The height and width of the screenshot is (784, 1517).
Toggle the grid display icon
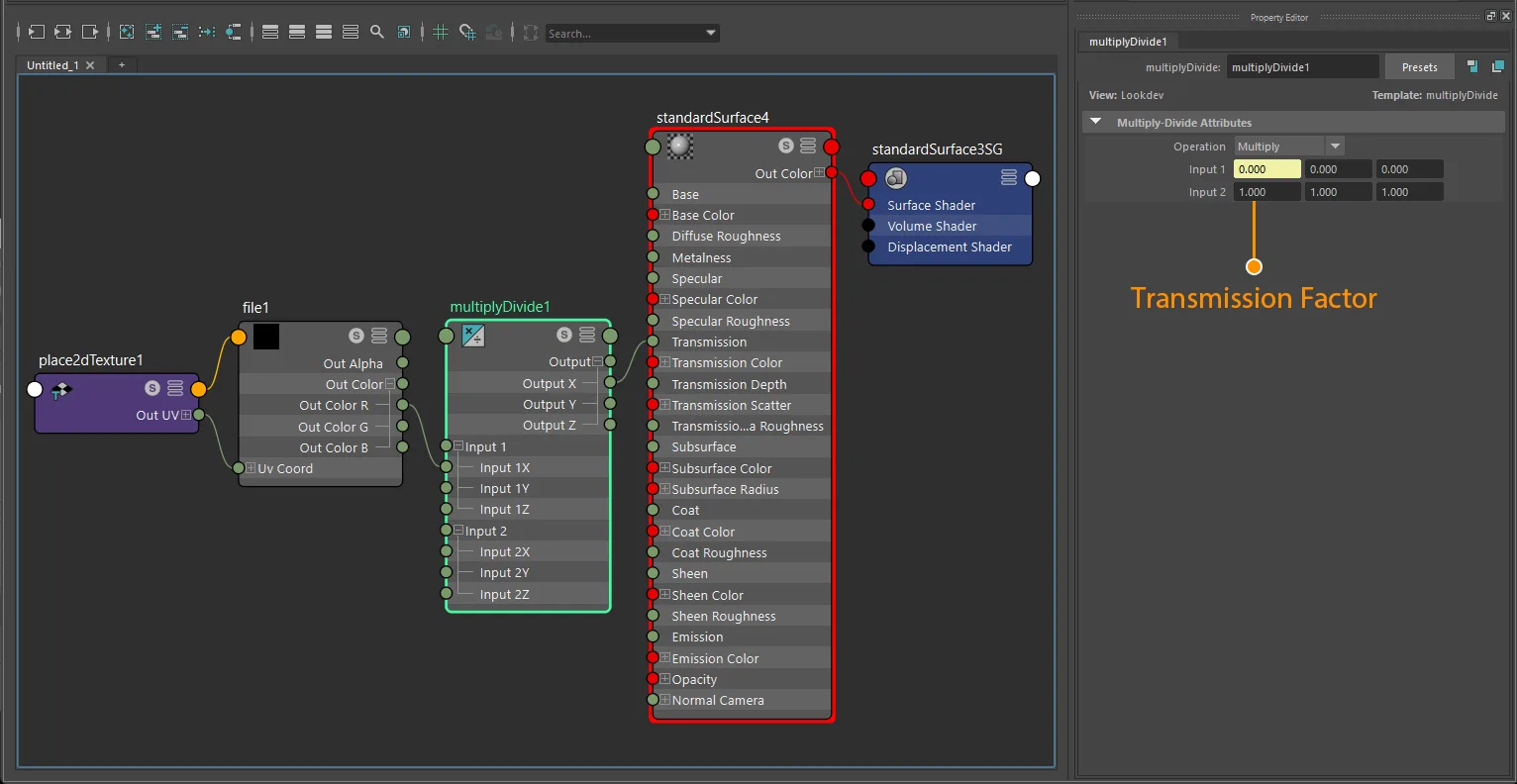tap(441, 32)
